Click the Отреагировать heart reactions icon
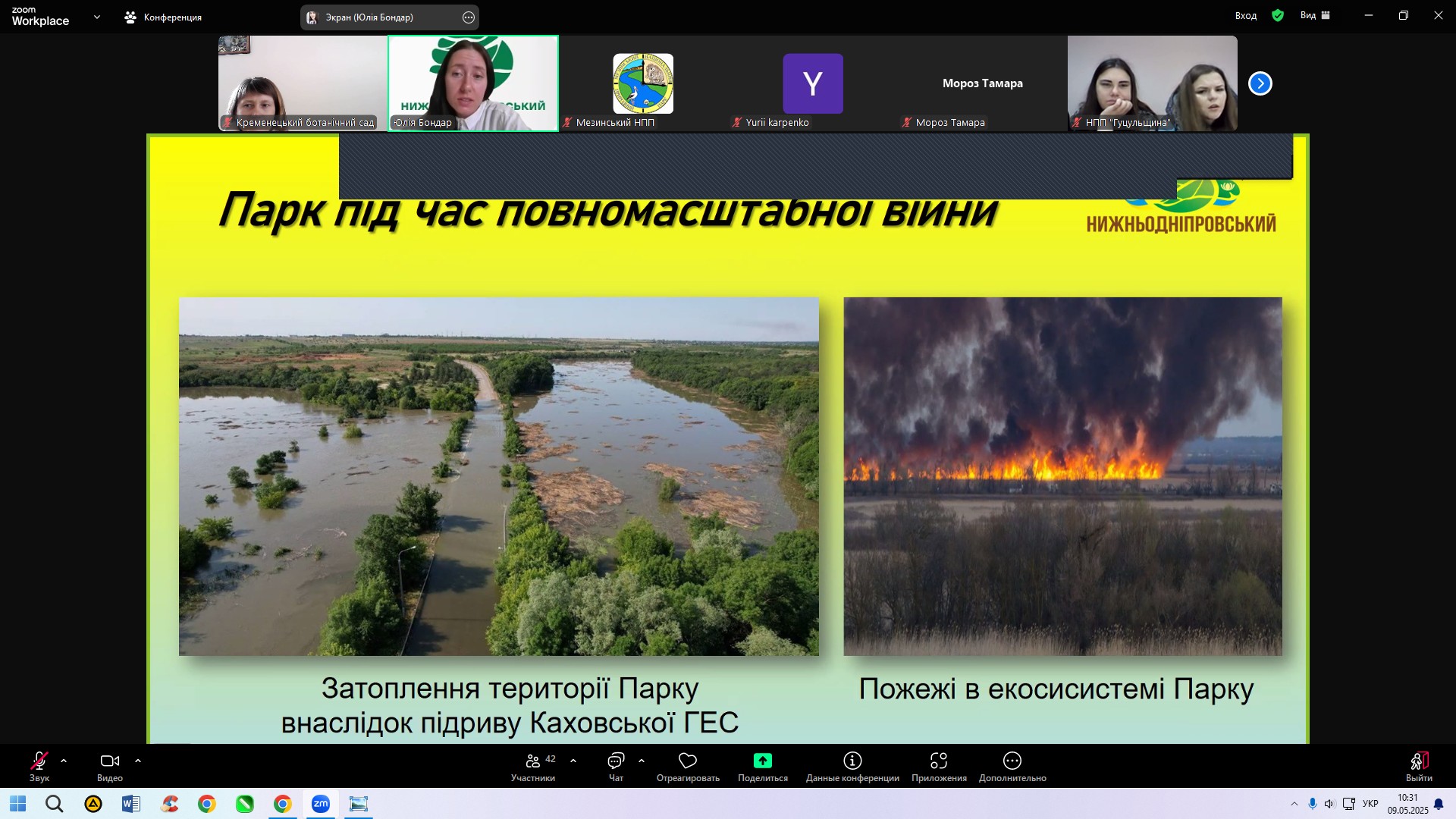This screenshot has height=819, width=1456. [x=688, y=761]
